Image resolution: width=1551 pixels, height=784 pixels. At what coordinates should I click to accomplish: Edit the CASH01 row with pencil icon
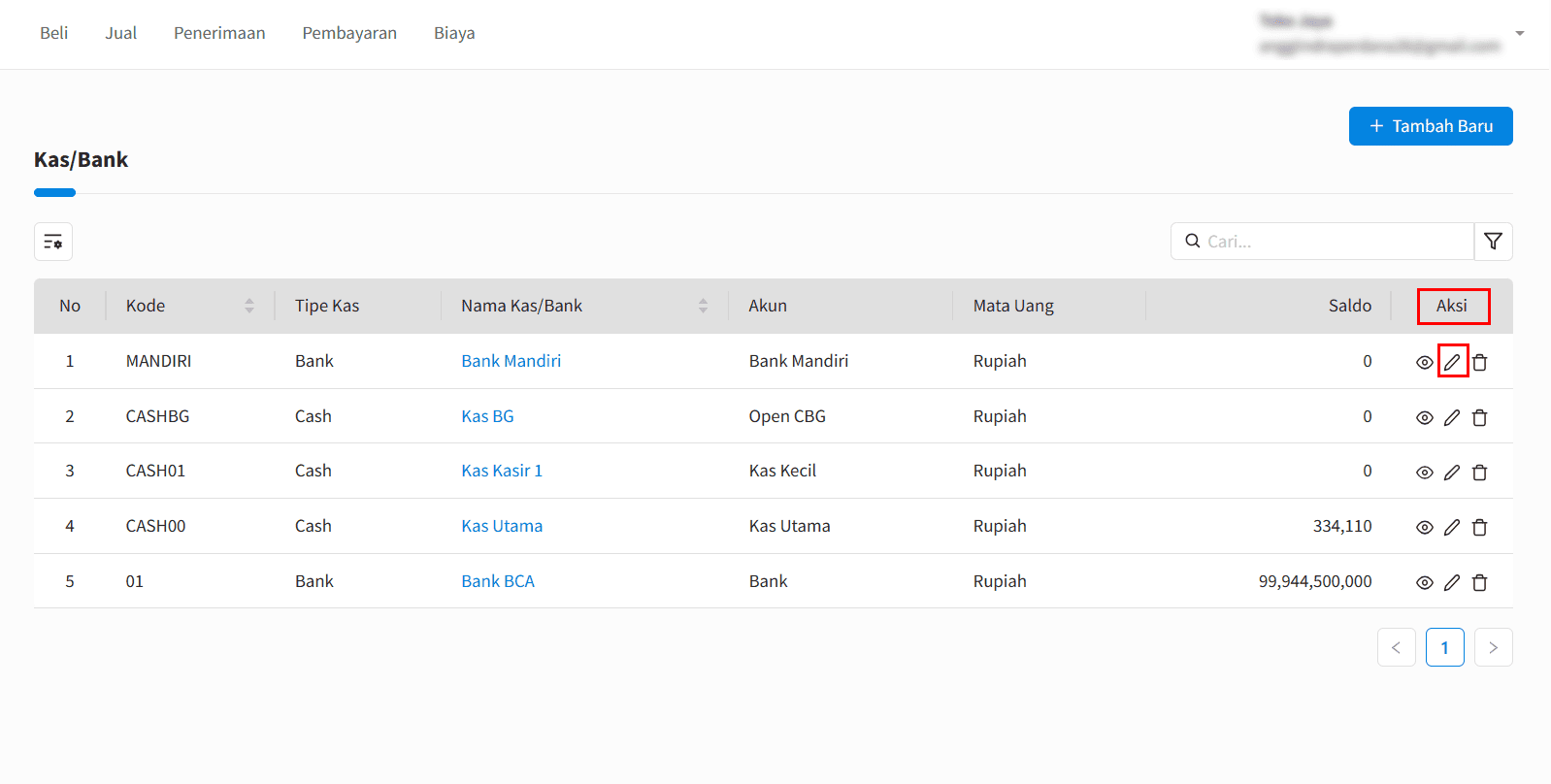click(x=1452, y=473)
